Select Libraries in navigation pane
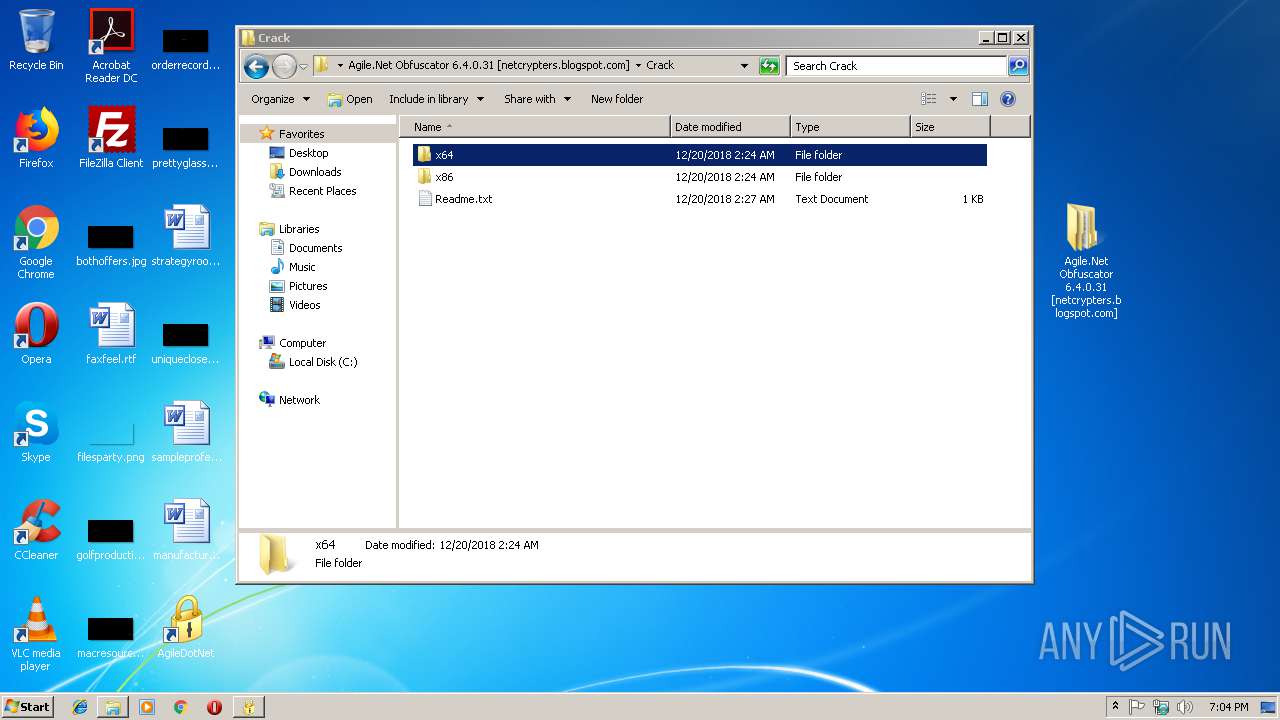The image size is (1280, 720). click(x=299, y=229)
